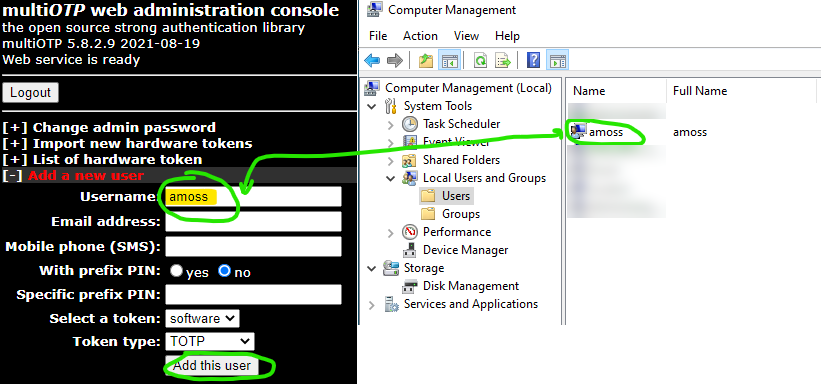Click the amoss user account icon
Viewport: 822px width, 384px height.
pyautogui.click(x=578, y=132)
